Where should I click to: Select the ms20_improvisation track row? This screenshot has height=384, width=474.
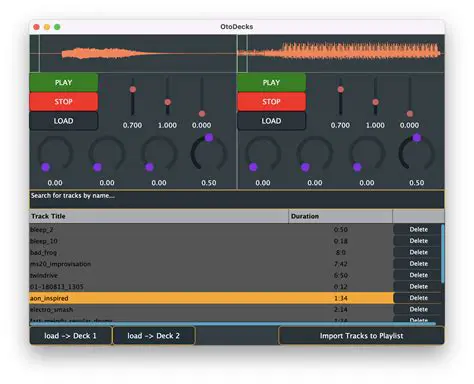(211, 264)
